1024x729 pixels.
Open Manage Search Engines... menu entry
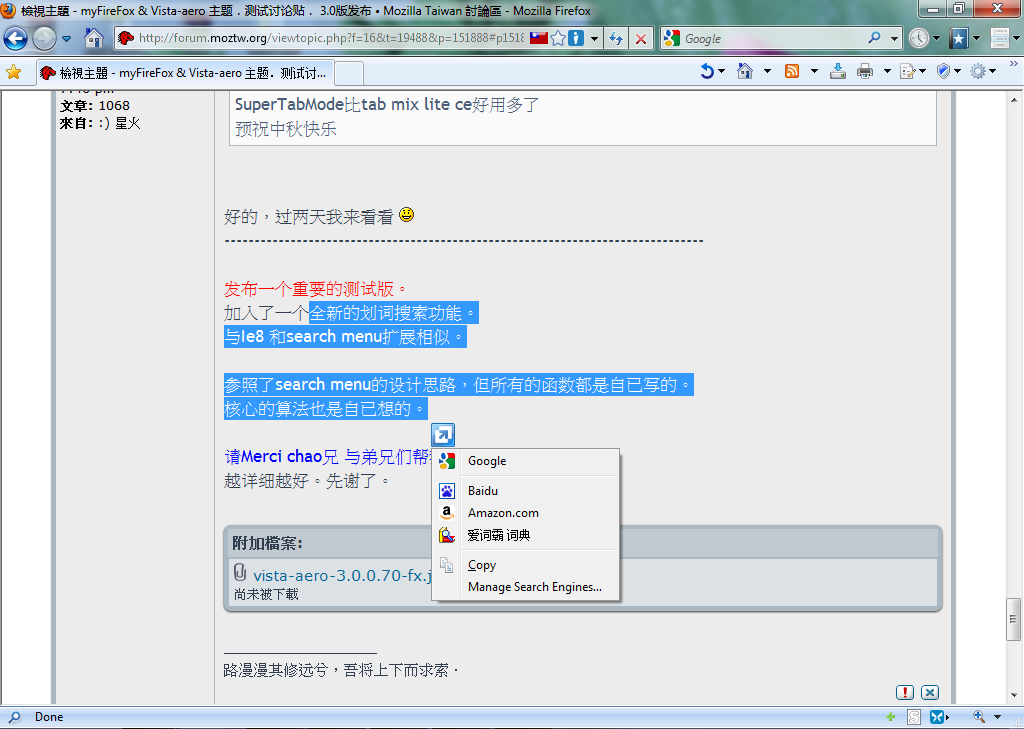(526, 587)
